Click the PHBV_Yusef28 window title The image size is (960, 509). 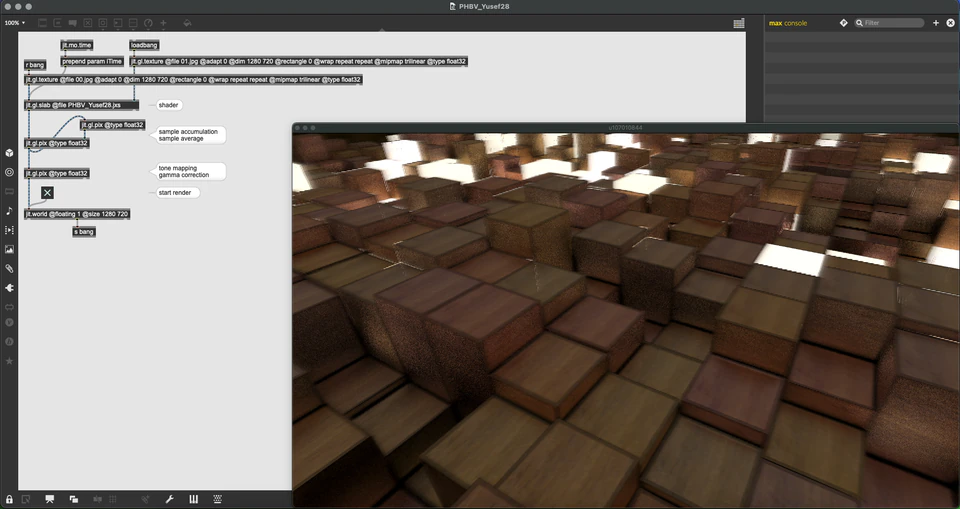479,6
